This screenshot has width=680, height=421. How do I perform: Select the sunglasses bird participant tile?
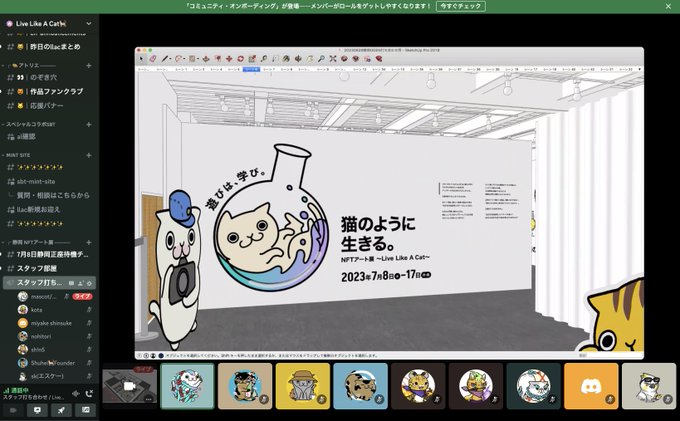pos(649,386)
